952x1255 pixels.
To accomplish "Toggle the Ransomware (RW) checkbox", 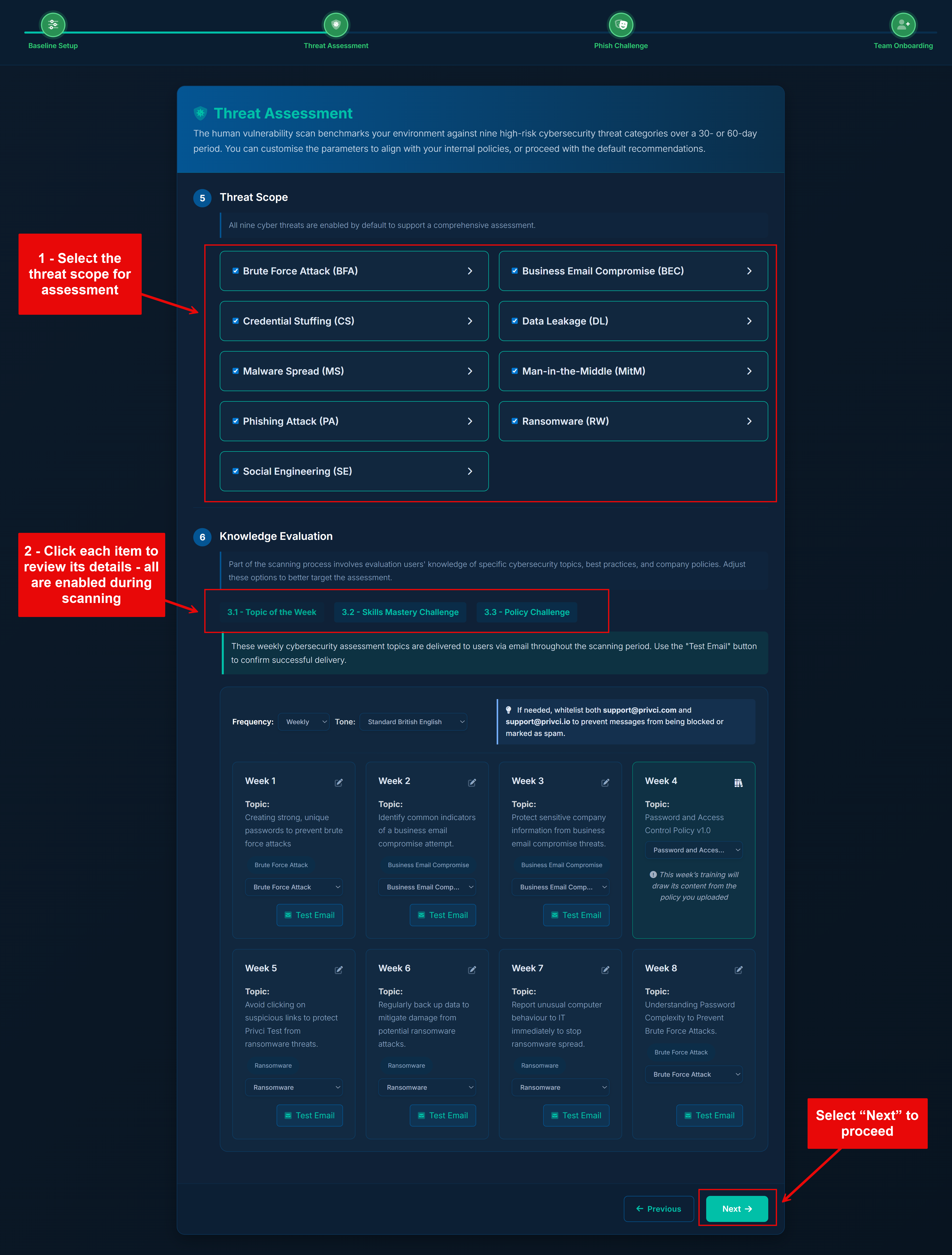I will (x=515, y=421).
